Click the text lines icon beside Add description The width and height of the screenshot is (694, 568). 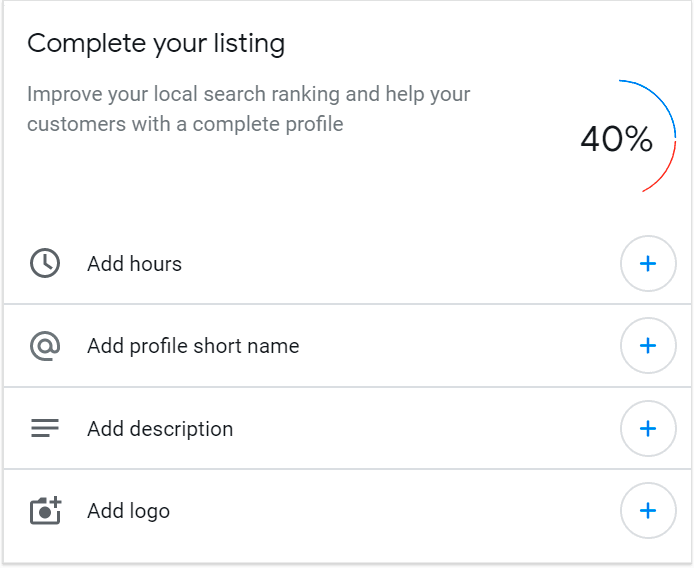point(45,428)
